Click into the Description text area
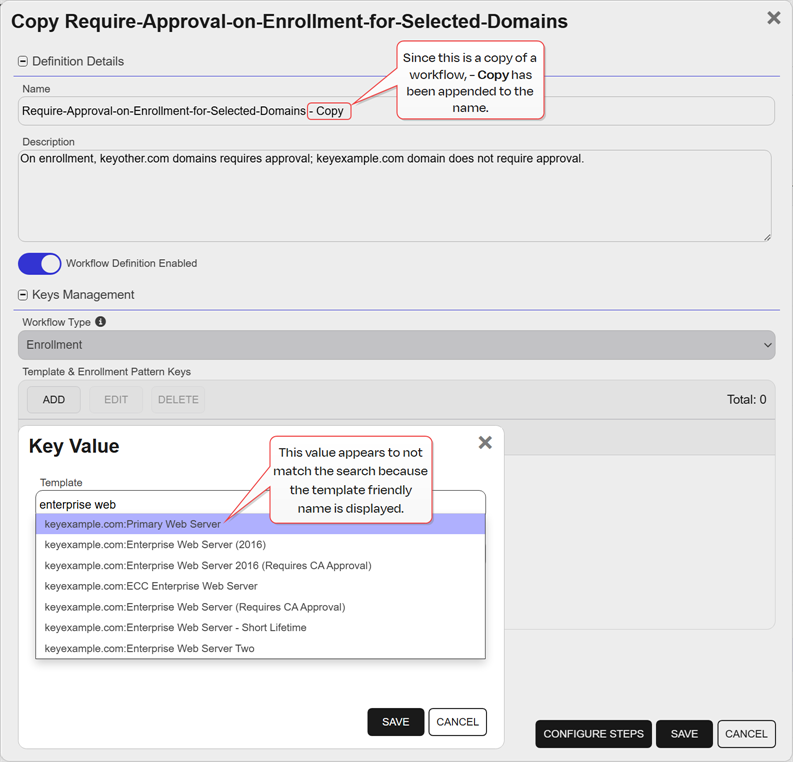 coord(395,200)
